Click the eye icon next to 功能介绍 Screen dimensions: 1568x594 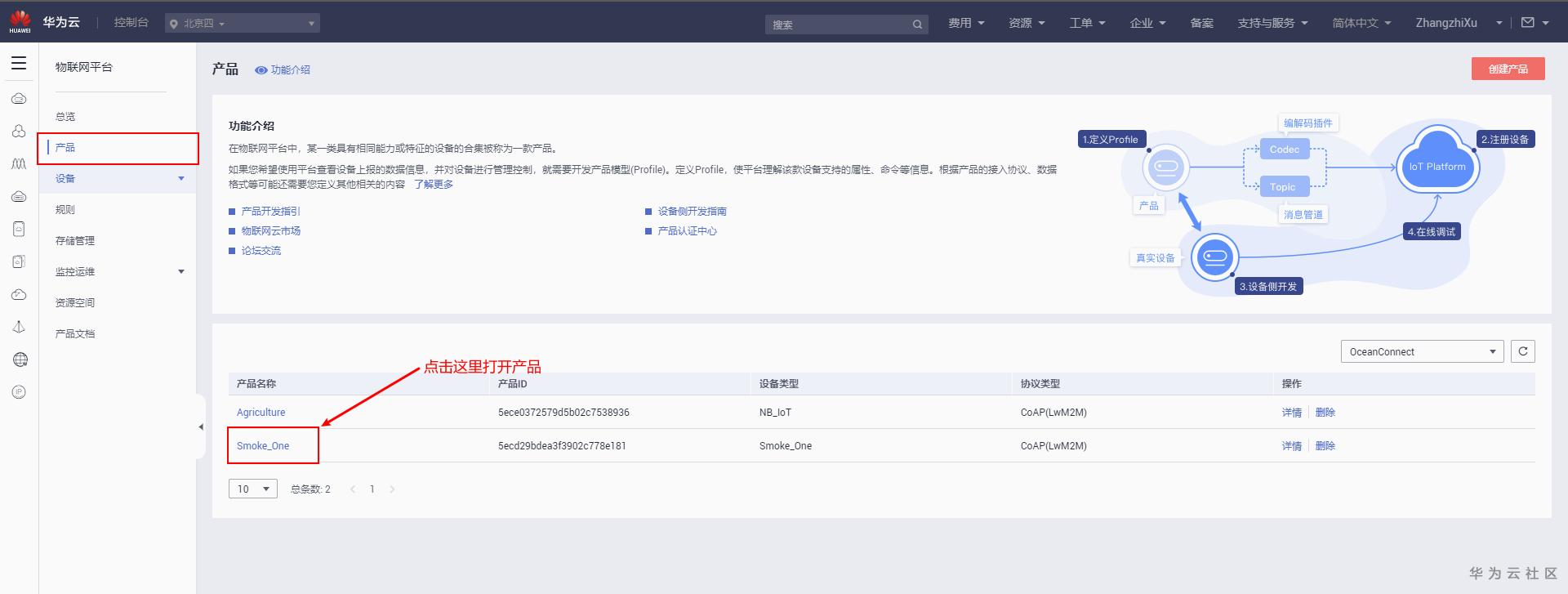(261, 70)
